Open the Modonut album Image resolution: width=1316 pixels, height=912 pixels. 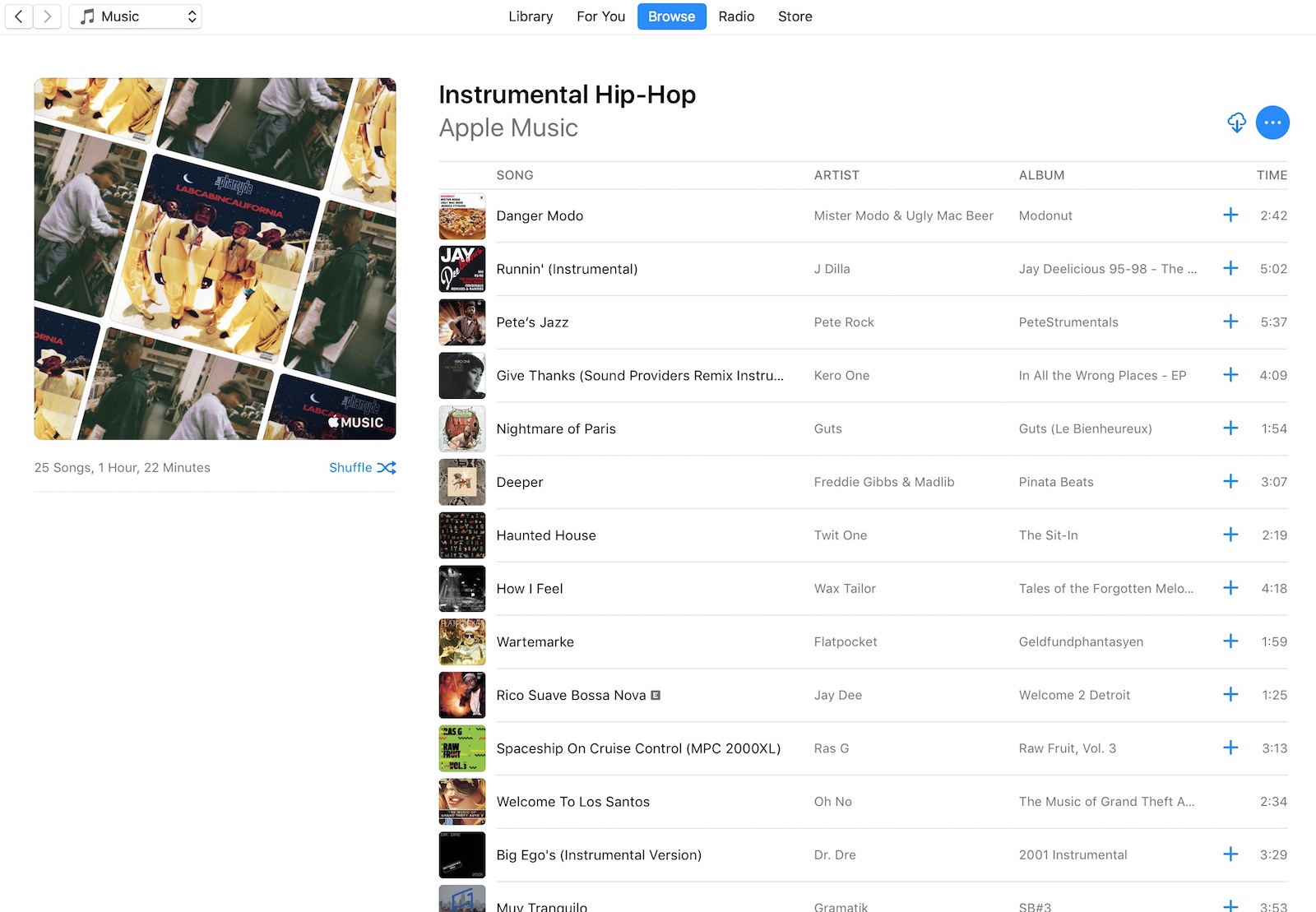coord(1045,215)
